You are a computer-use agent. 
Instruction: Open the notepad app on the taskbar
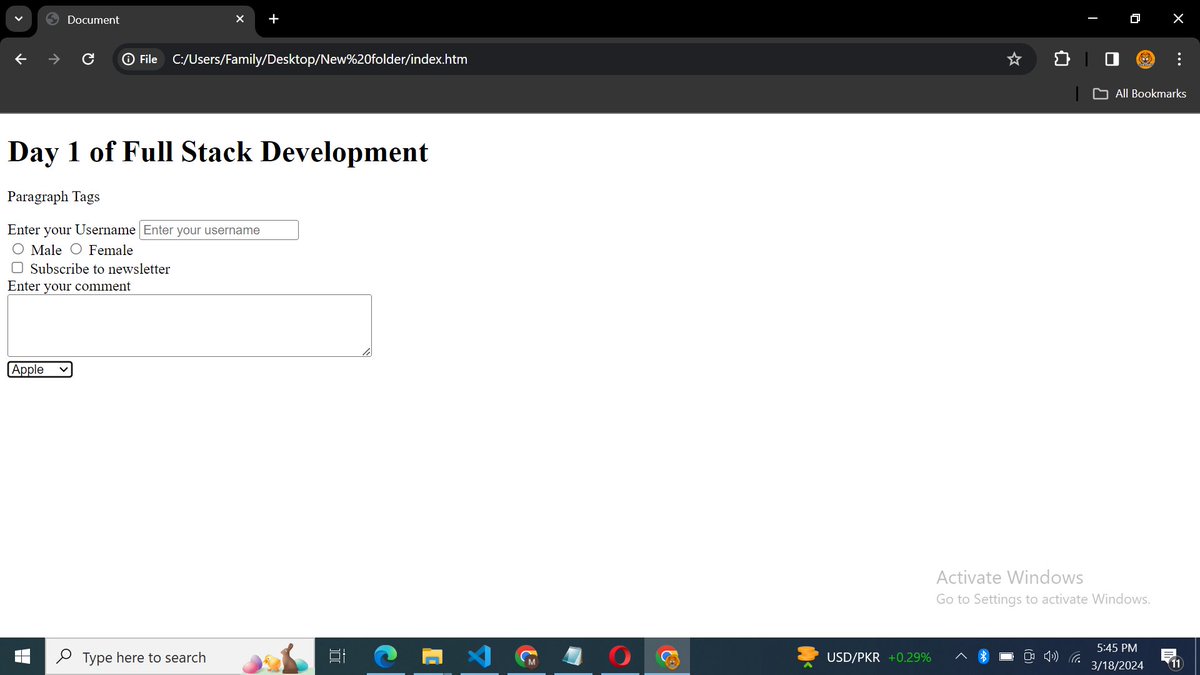tap(573, 657)
